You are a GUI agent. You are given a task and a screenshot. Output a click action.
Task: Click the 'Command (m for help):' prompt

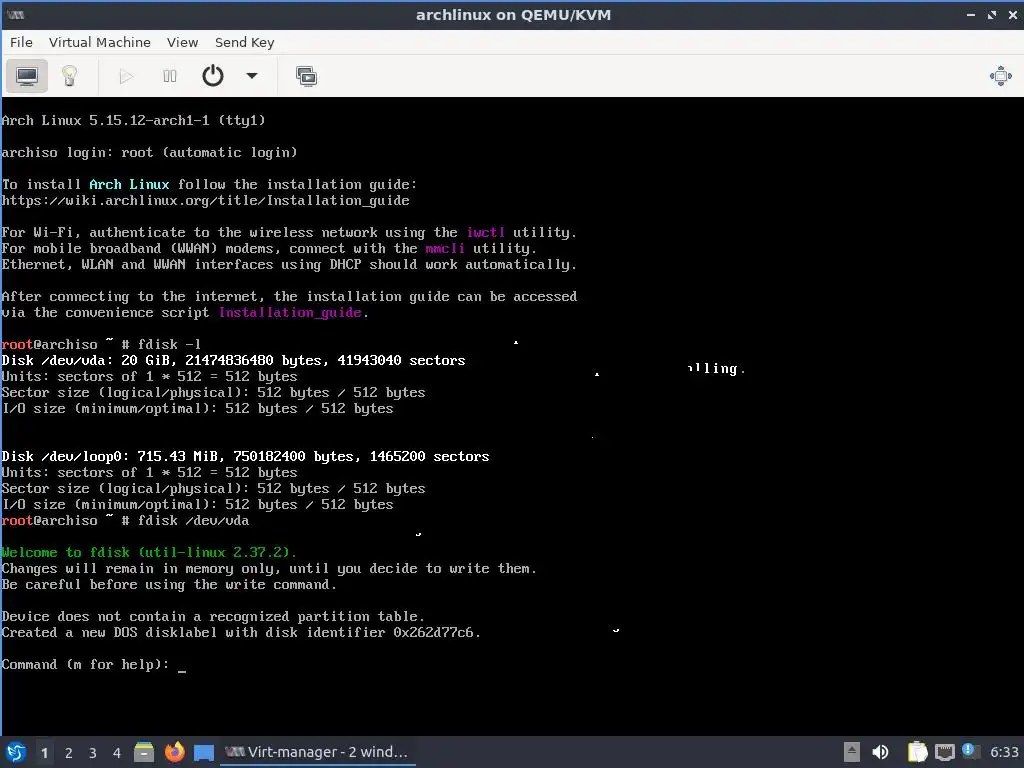85,664
